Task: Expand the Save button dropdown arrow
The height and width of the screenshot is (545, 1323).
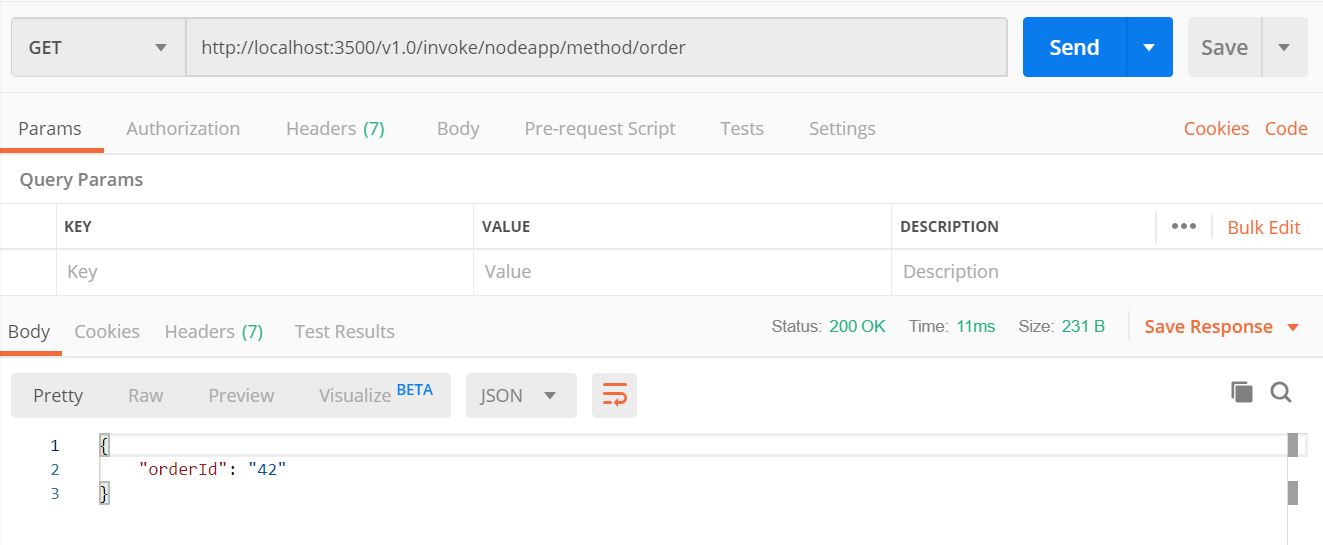Action: pyautogui.click(x=1284, y=48)
